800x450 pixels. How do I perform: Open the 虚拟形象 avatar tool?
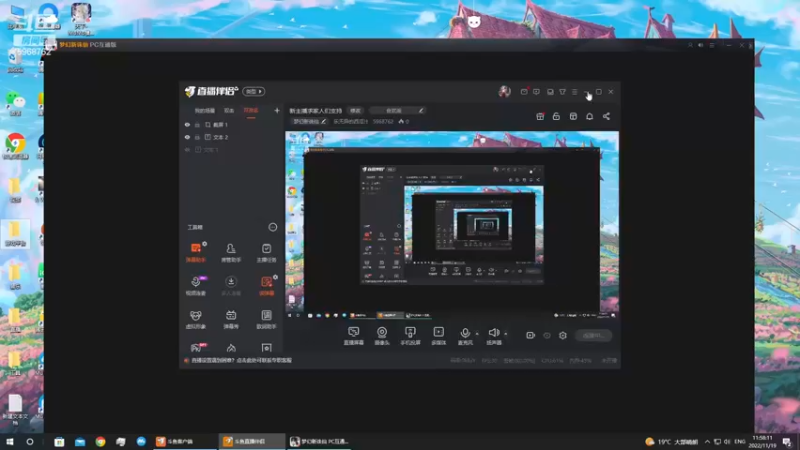pos(195,319)
